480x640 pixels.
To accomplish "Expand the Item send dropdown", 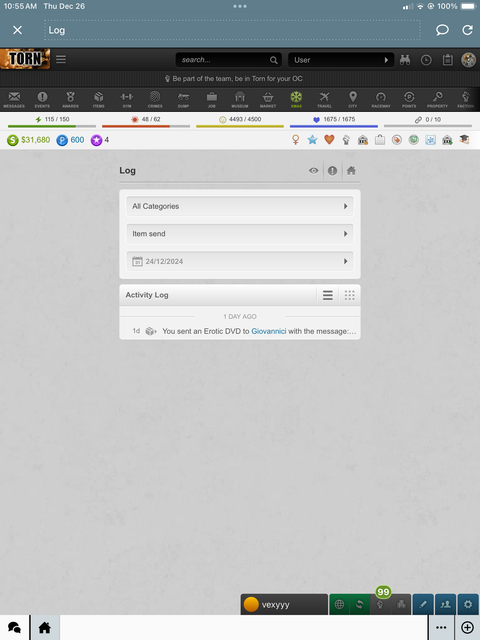I will (240, 234).
